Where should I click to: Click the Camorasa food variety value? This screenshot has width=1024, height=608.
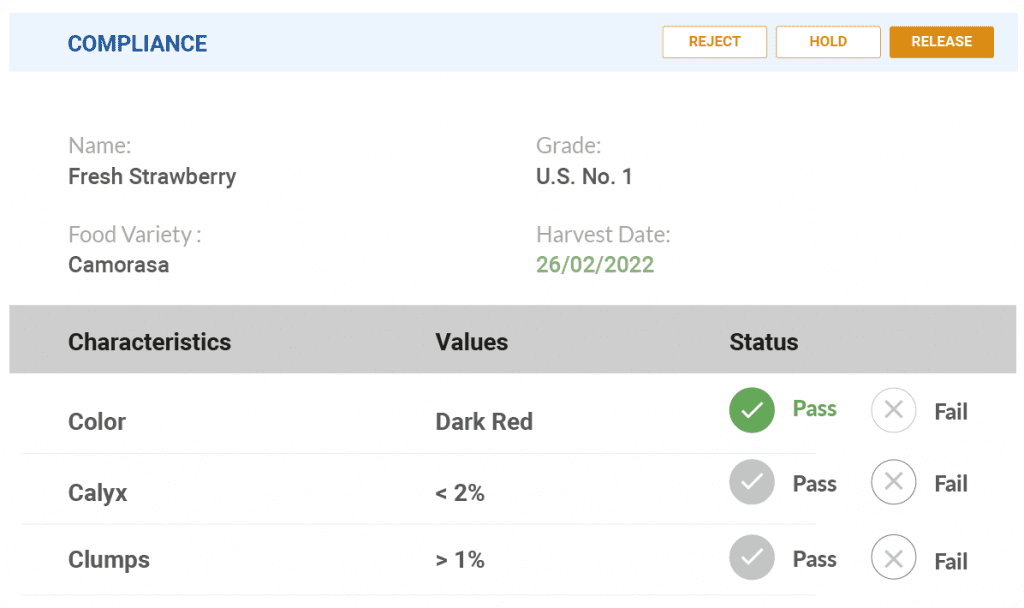[x=118, y=265]
